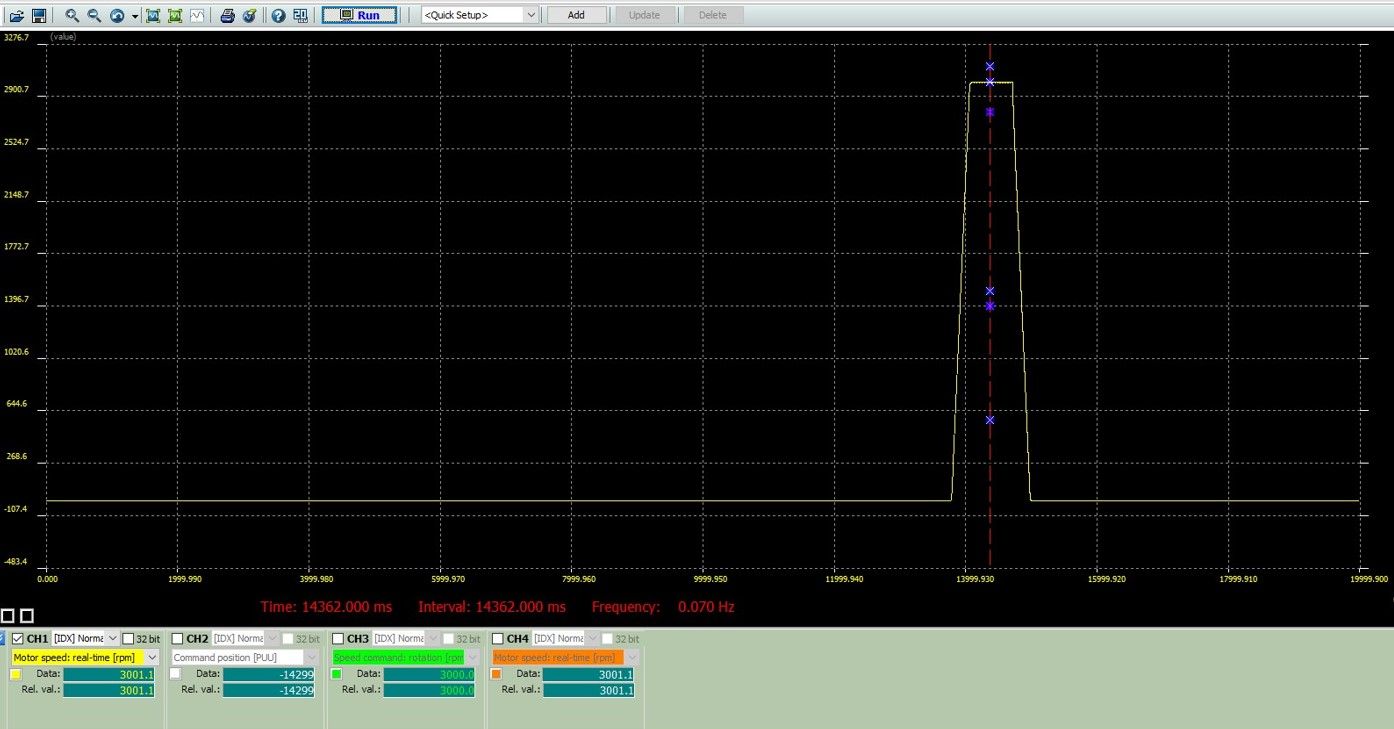Click the paint color settings icon
The width and height of the screenshot is (1394, 729).
pyautogui.click(x=250, y=15)
